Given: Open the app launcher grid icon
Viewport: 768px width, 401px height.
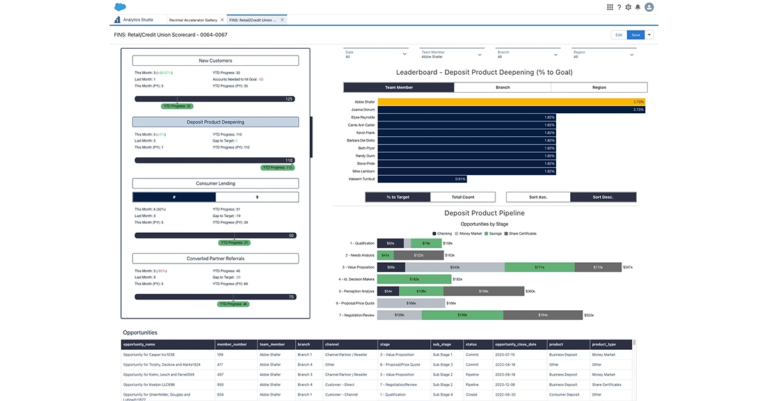Looking at the screenshot, I should click(609, 7).
